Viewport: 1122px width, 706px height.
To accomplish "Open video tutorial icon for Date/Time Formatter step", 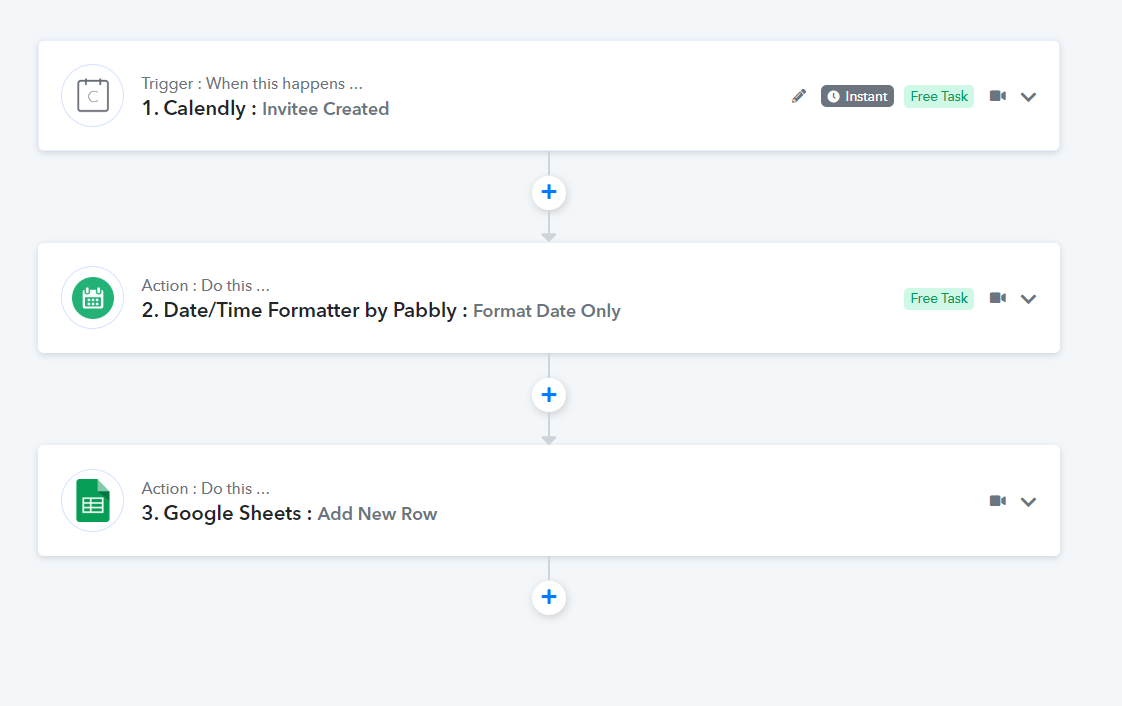I will coord(997,298).
